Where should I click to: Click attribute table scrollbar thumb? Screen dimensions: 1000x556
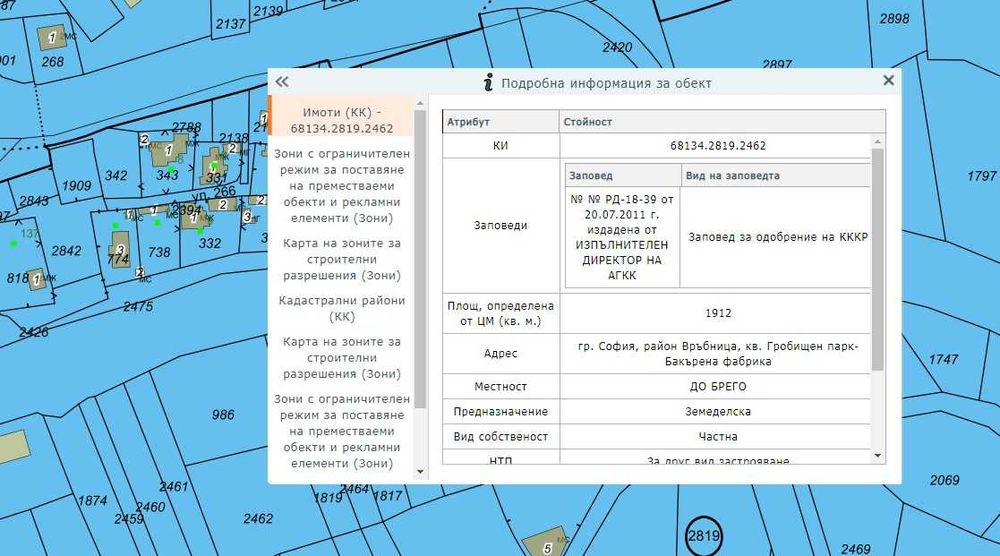pyautogui.click(x=878, y=259)
